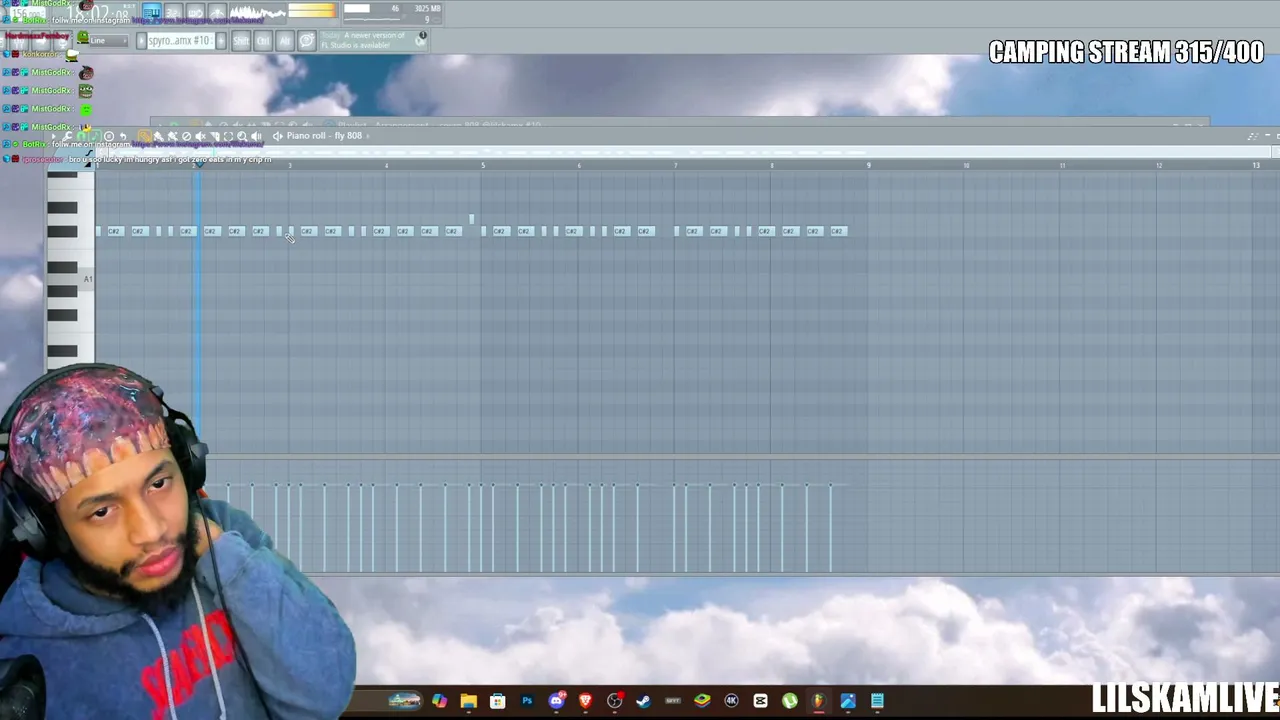The height and width of the screenshot is (720, 1280).
Task: Expand the arrow after fly 808 title
Action: point(367,136)
